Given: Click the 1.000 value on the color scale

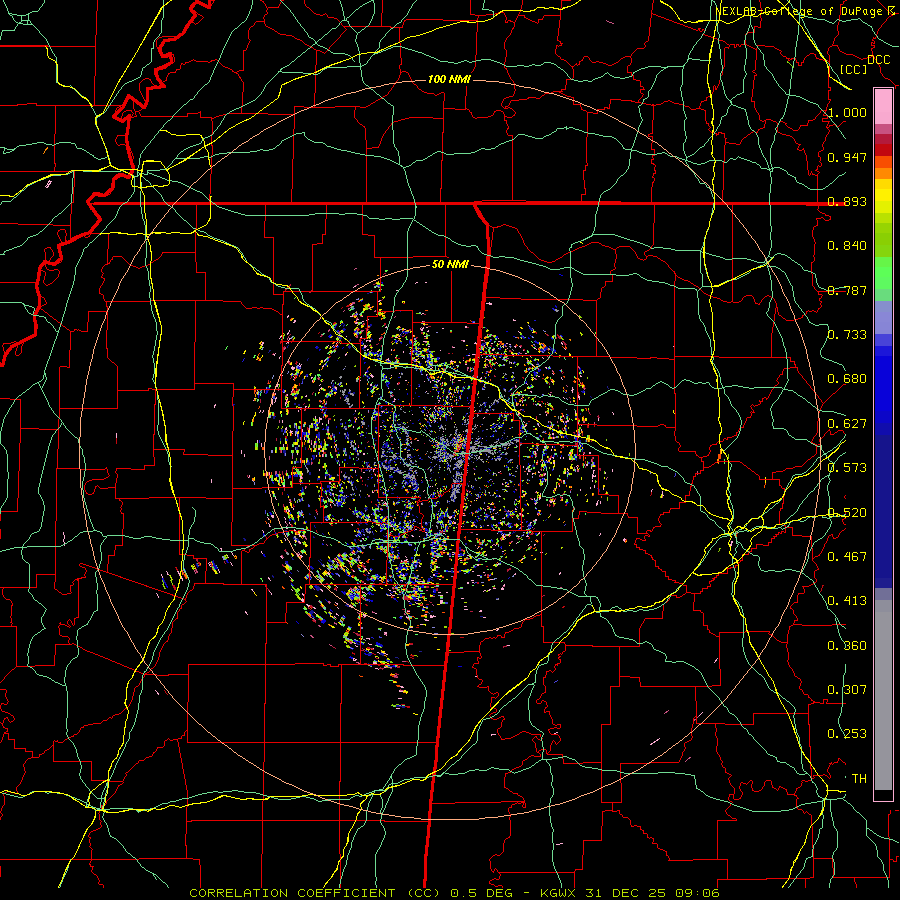Looking at the screenshot, I should pos(847,112).
